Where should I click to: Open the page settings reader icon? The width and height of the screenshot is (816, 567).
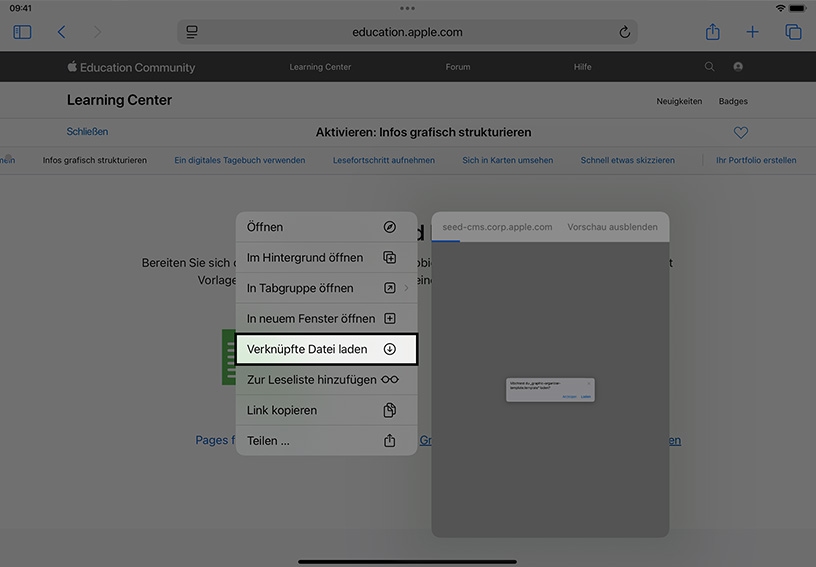coord(192,32)
